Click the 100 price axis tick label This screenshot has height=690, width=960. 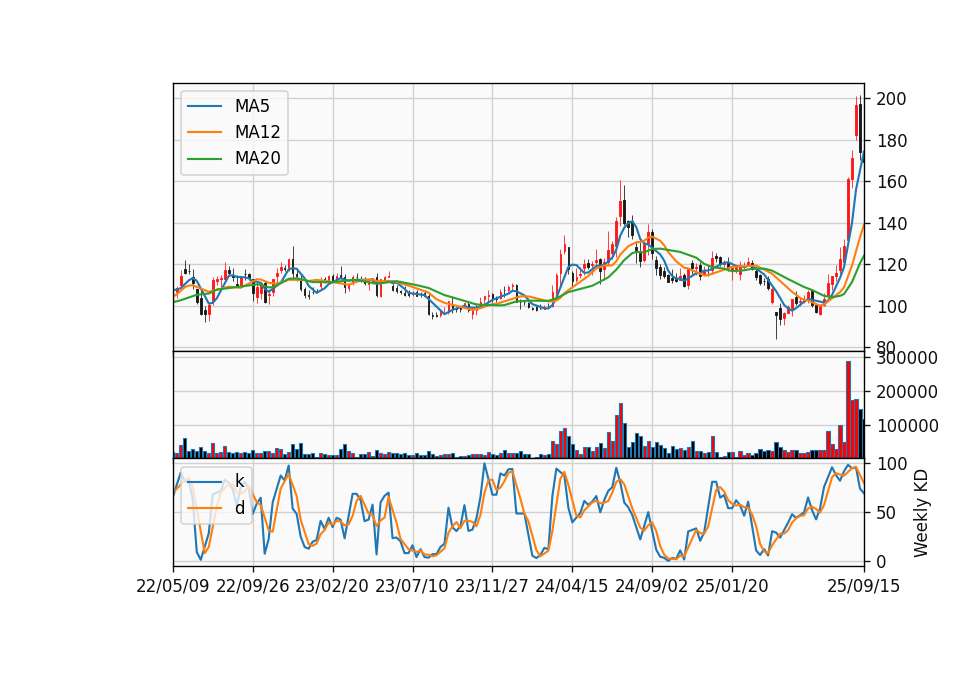click(891, 307)
